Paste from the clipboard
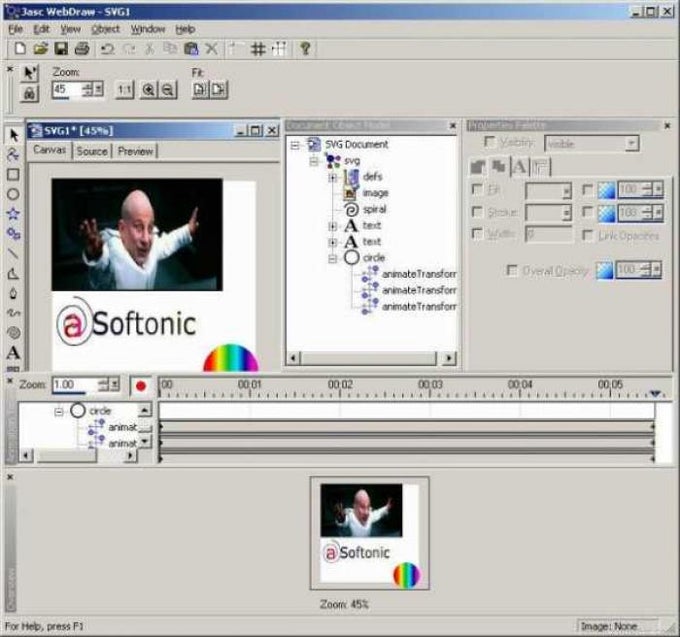The width and height of the screenshot is (680, 637). 191,49
